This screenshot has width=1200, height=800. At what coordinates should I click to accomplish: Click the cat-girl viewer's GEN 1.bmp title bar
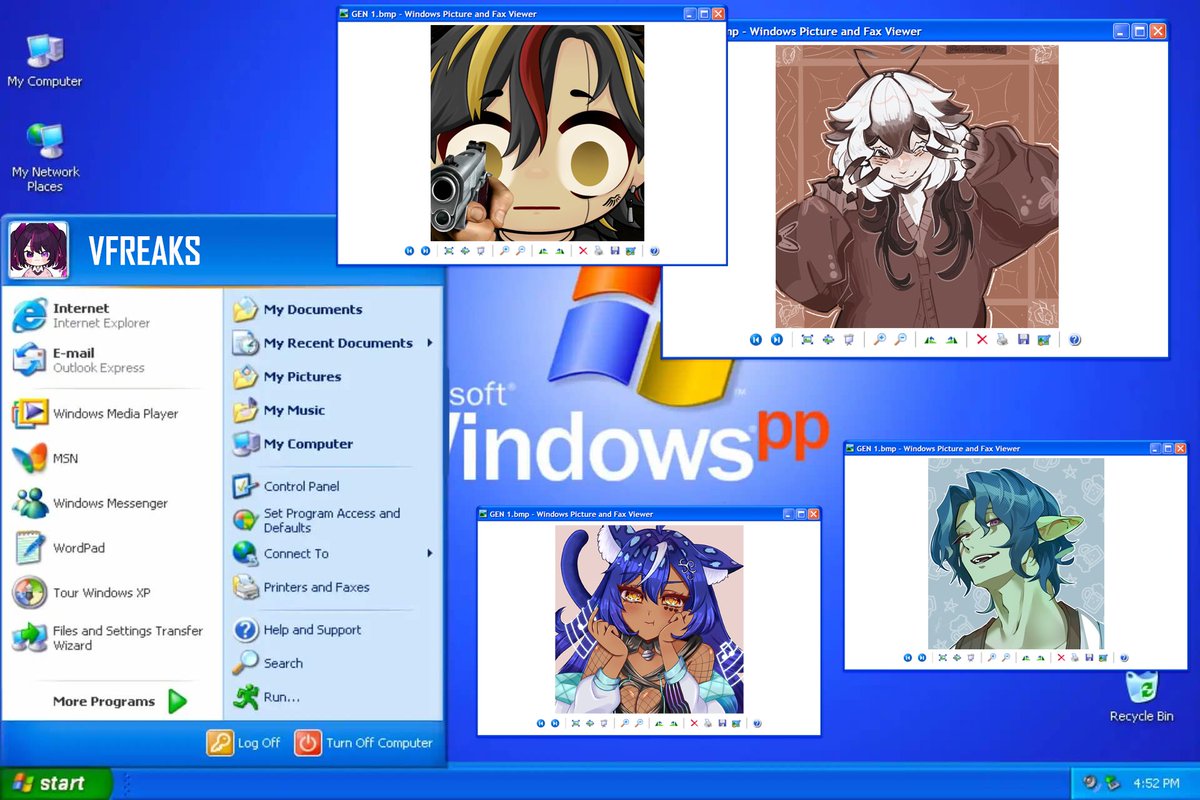[x=649, y=514]
